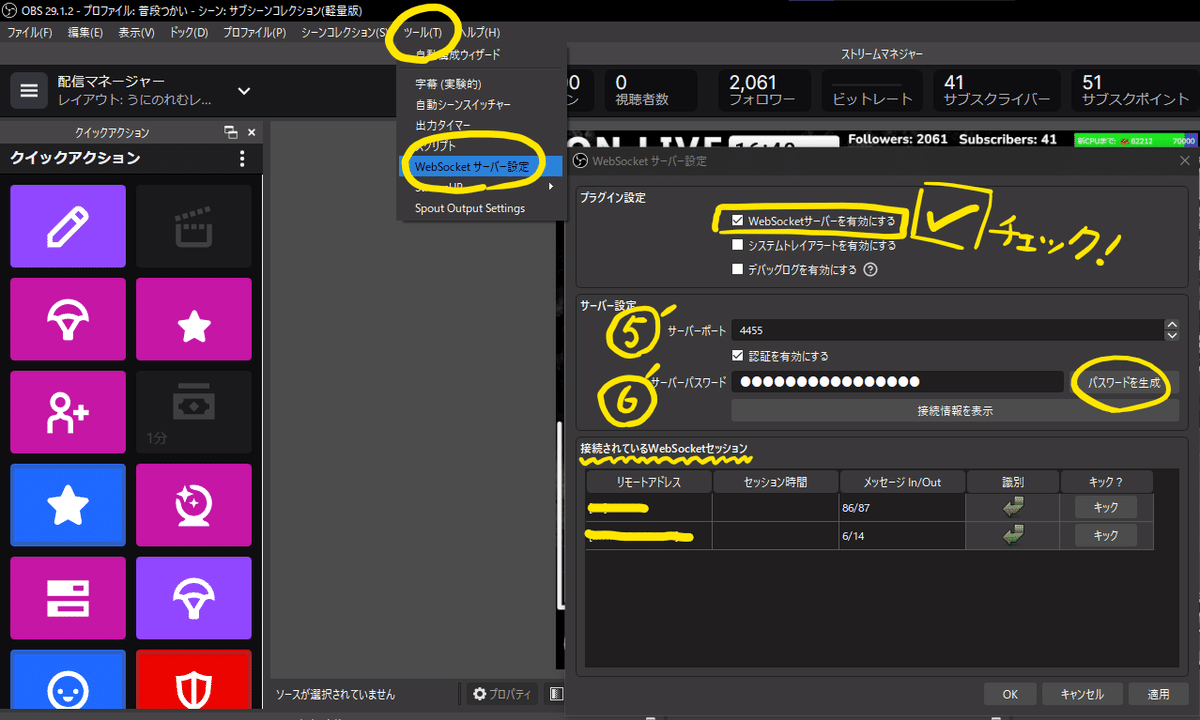Click the add-user quick action tile
Screen dimensions: 1200x720
68,412
